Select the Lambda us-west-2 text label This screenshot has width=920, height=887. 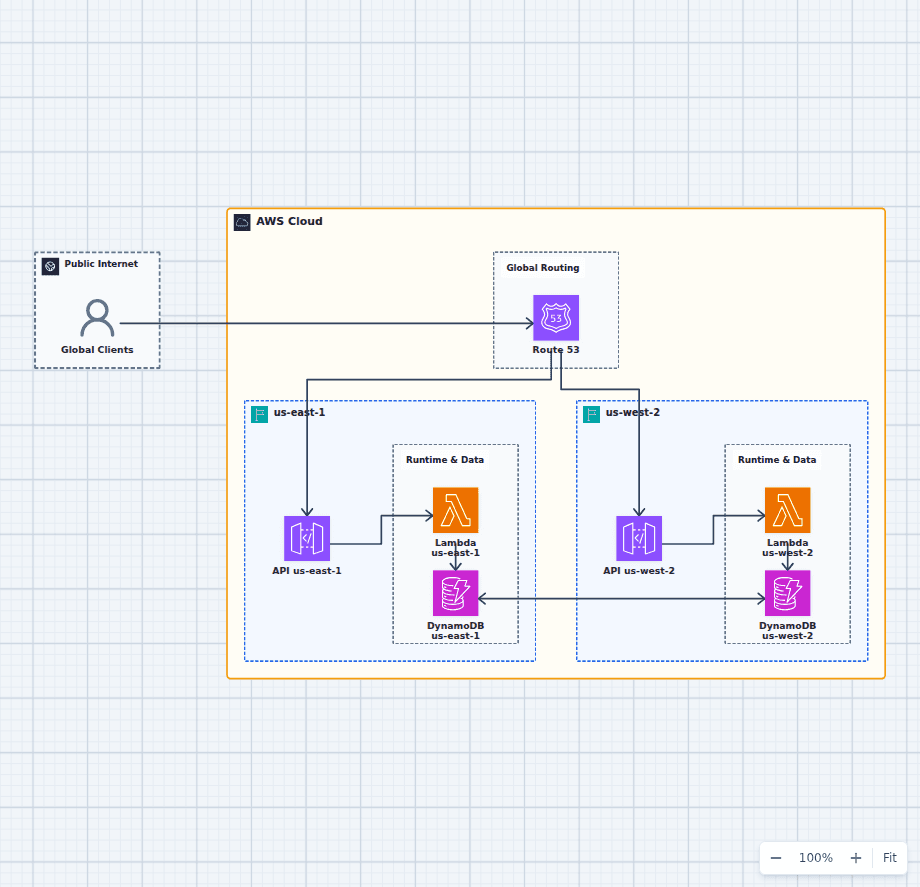click(787, 548)
